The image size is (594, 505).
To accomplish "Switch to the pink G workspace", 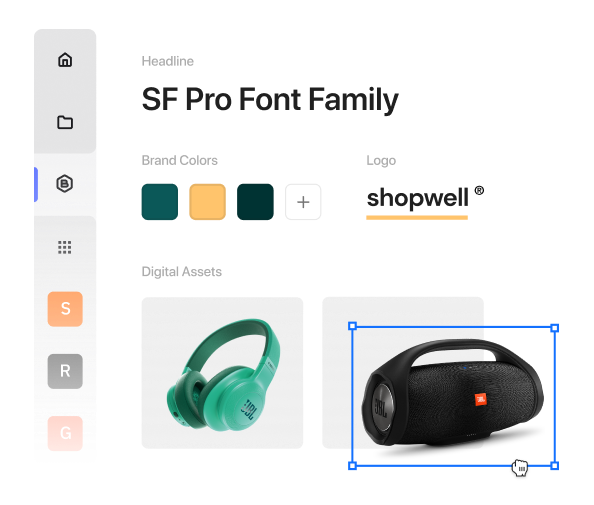I will (65, 433).
